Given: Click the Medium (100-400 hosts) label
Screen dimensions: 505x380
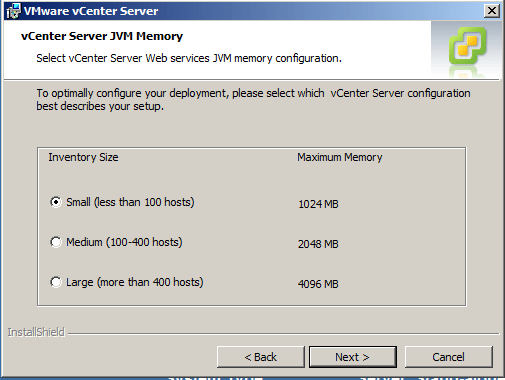Looking at the screenshot, I should [x=124, y=242].
